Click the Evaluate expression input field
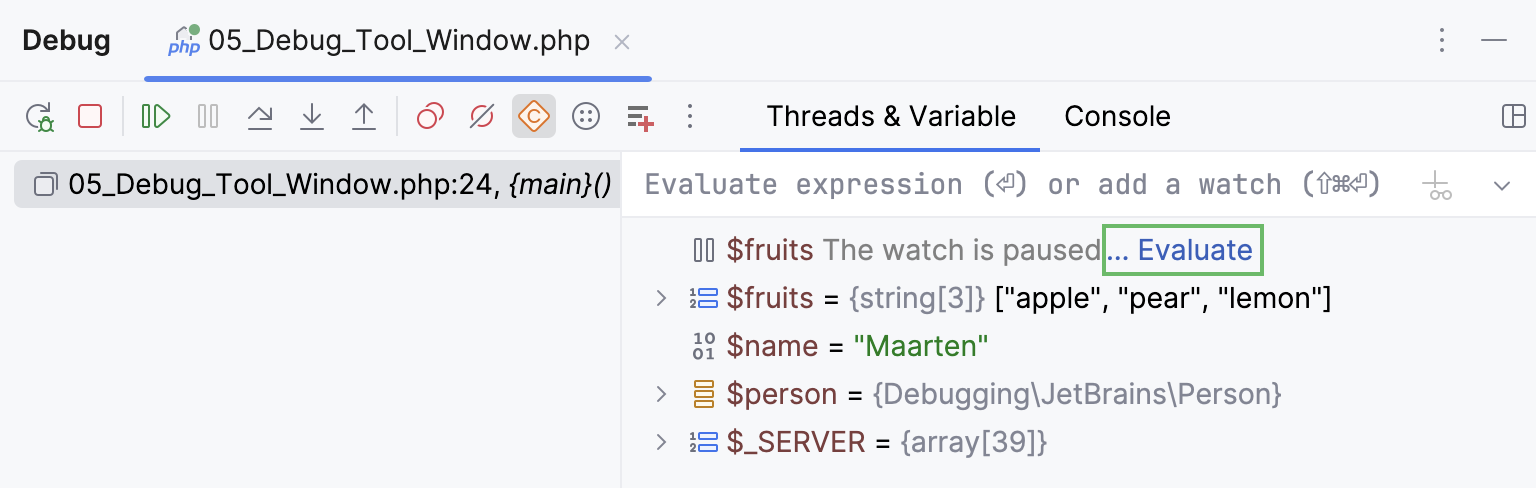1536x488 pixels. tap(1010, 185)
